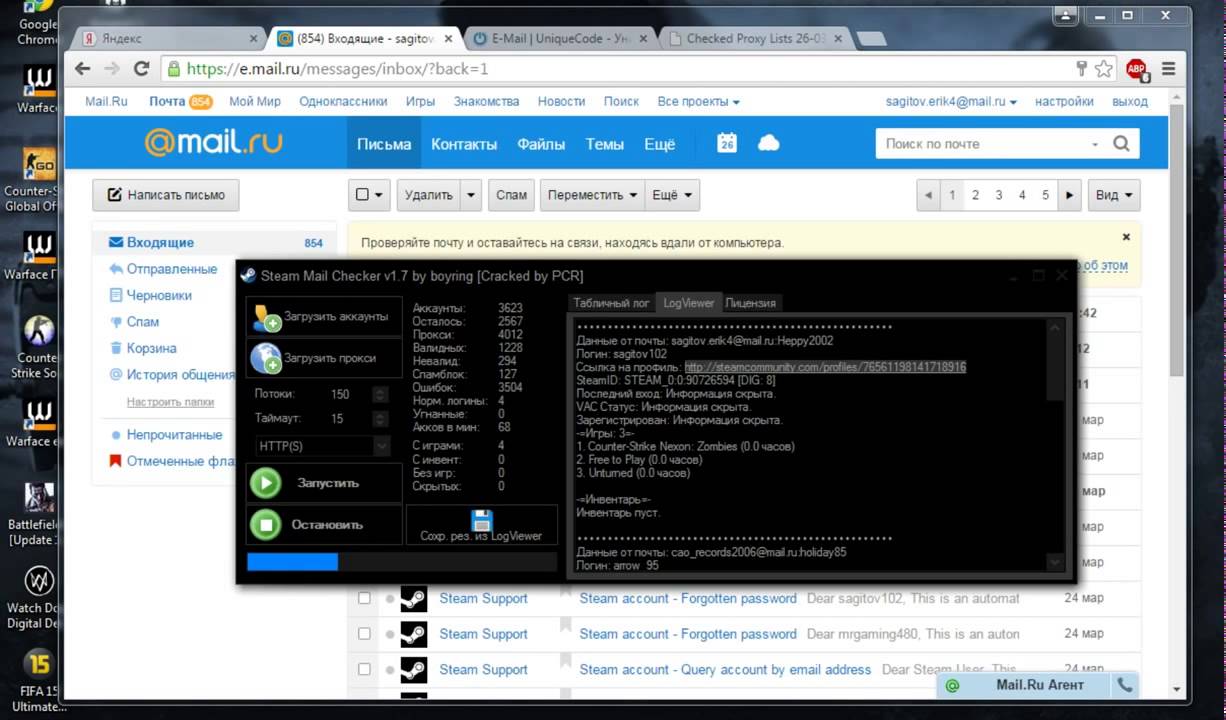1226x720 pixels.
Task: Open the saved password key icon
Action: [x=1082, y=68]
